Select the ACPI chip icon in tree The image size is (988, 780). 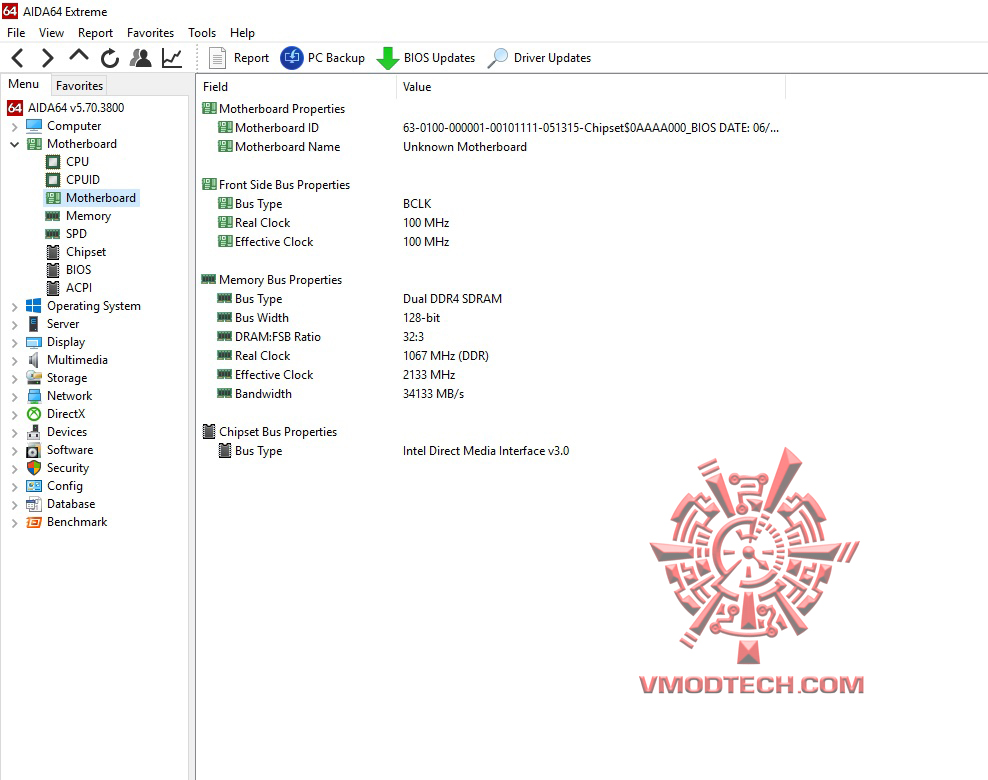point(53,288)
